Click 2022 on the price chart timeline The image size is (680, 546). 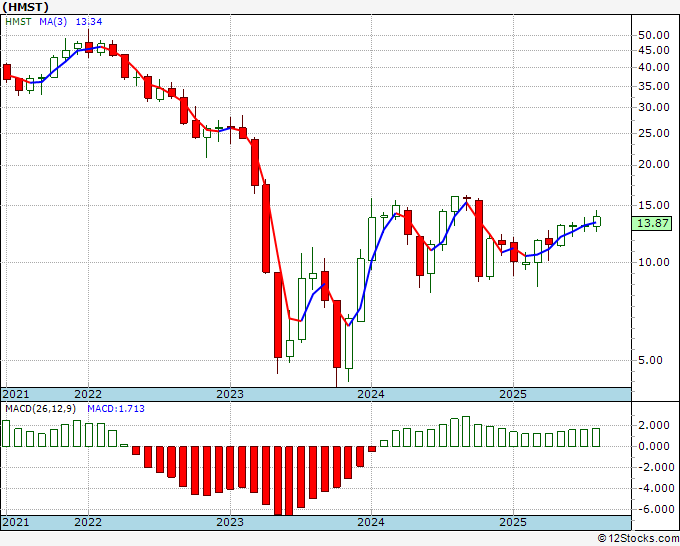click(88, 394)
